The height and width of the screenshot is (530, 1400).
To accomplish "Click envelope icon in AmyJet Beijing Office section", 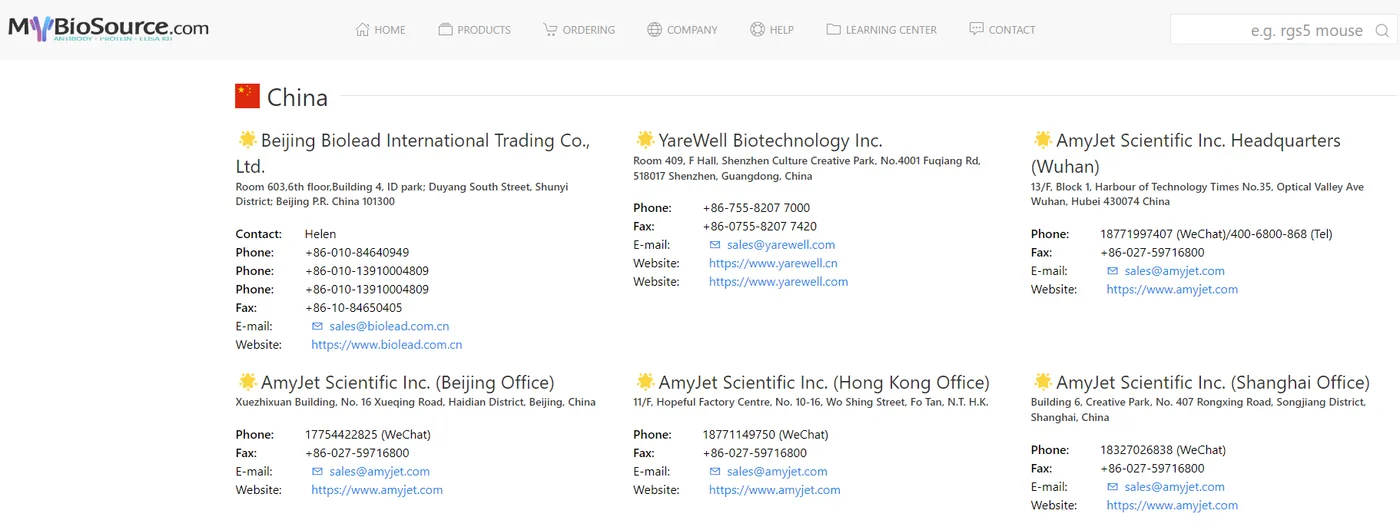I will [318, 472].
